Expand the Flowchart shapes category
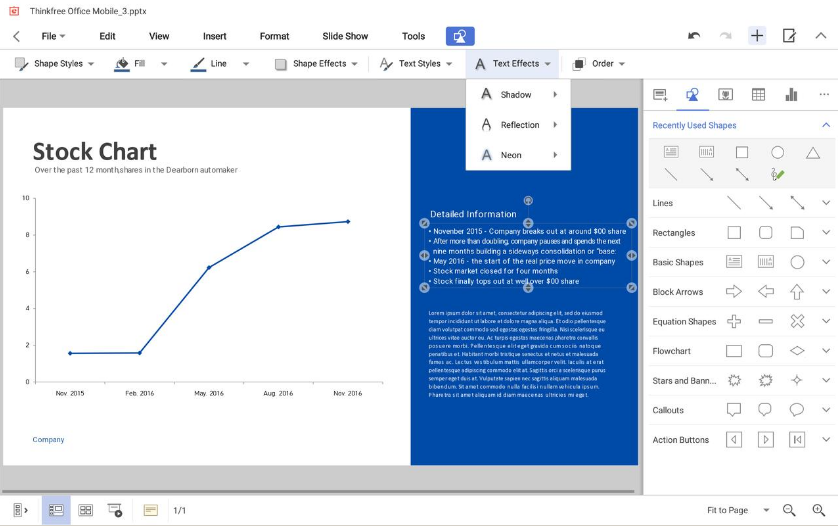The image size is (838, 526). tap(826, 351)
